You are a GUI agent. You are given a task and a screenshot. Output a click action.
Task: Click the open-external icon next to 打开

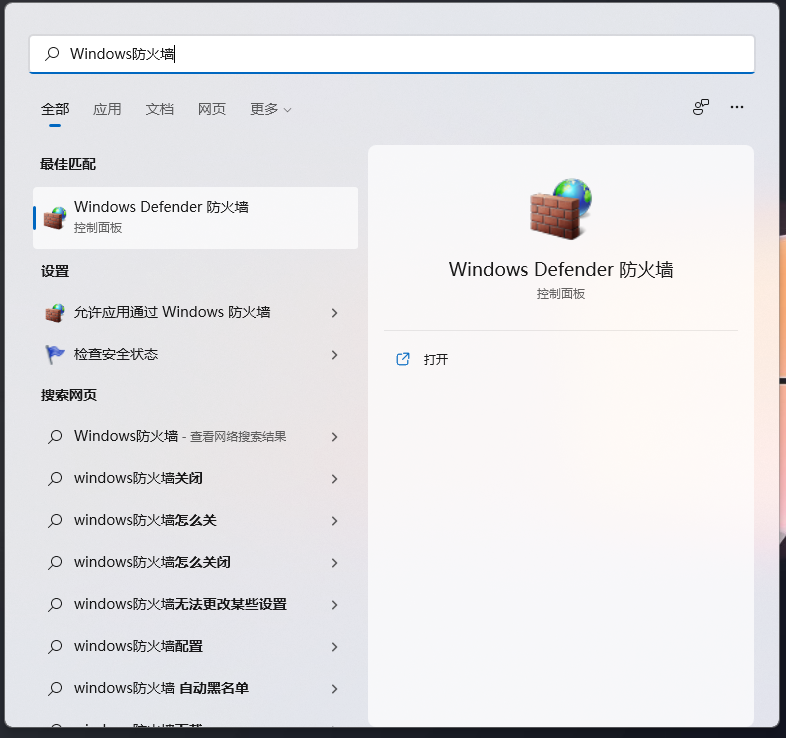click(x=403, y=359)
